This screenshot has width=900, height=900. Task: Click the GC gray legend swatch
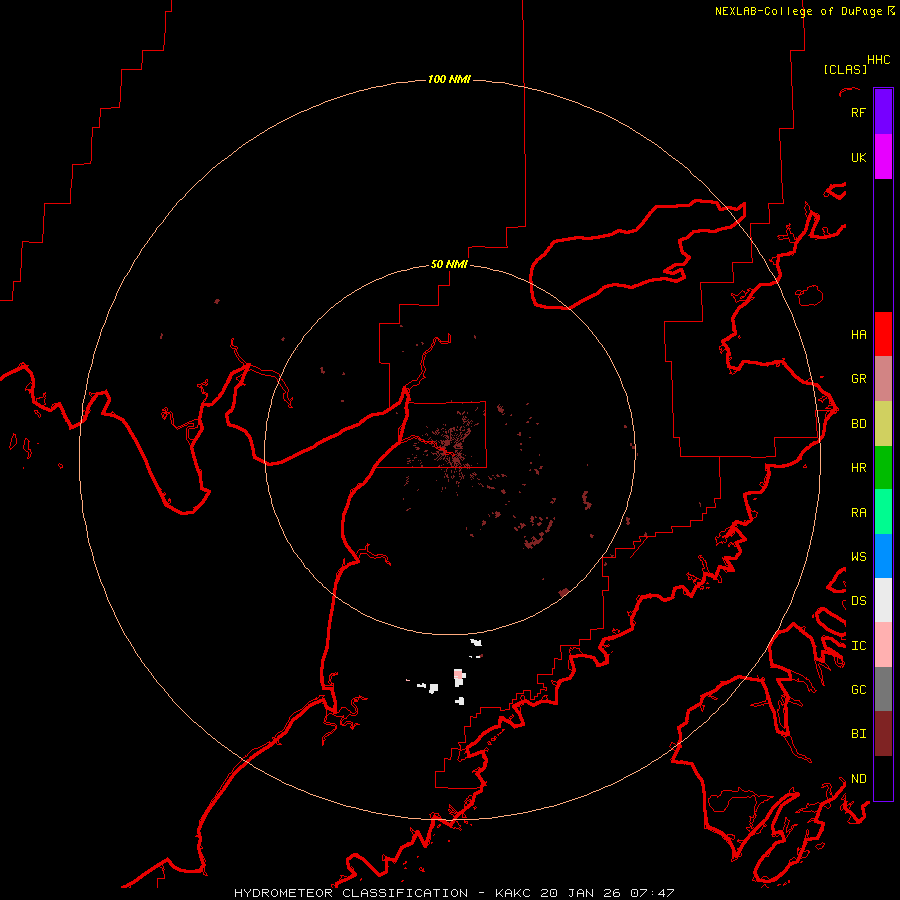(x=883, y=689)
